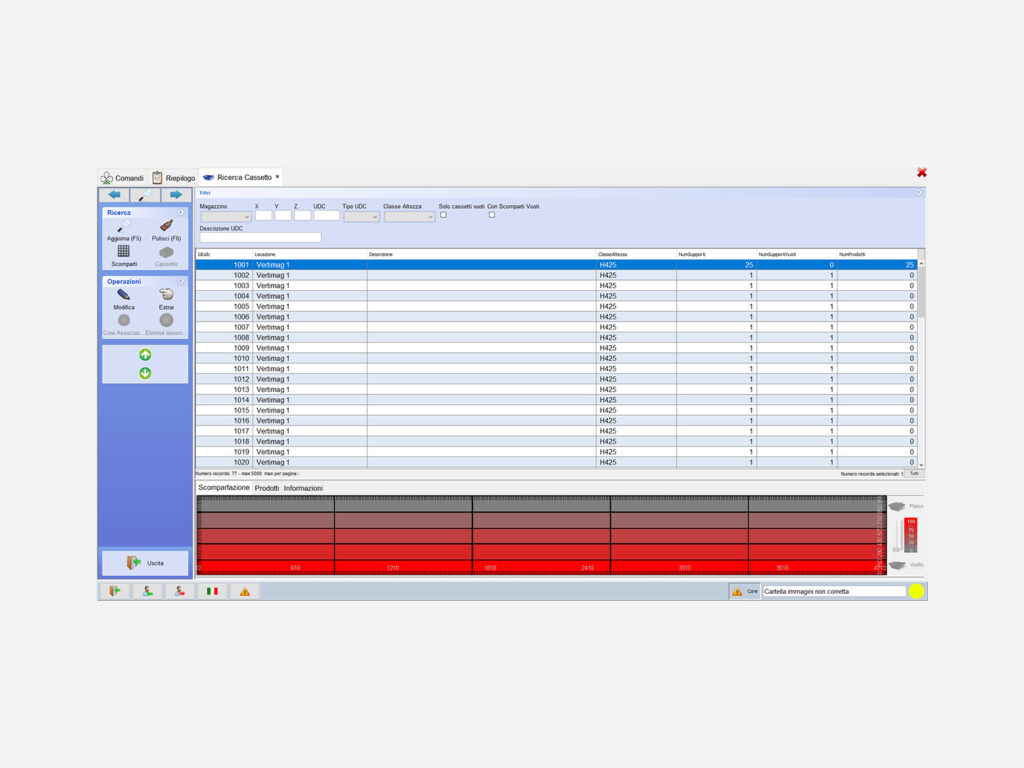Click the Comandi tab icon
This screenshot has width=1024, height=768.
click(106, 178)
